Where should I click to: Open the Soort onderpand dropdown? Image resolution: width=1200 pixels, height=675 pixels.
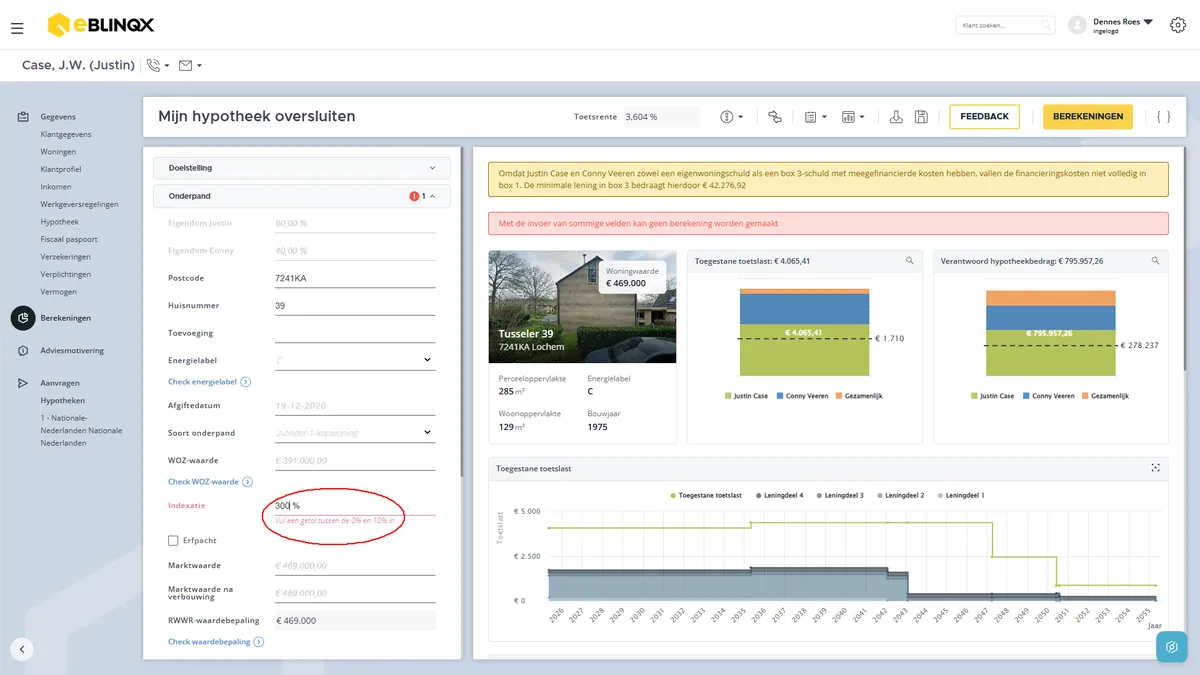pos(355,433)
